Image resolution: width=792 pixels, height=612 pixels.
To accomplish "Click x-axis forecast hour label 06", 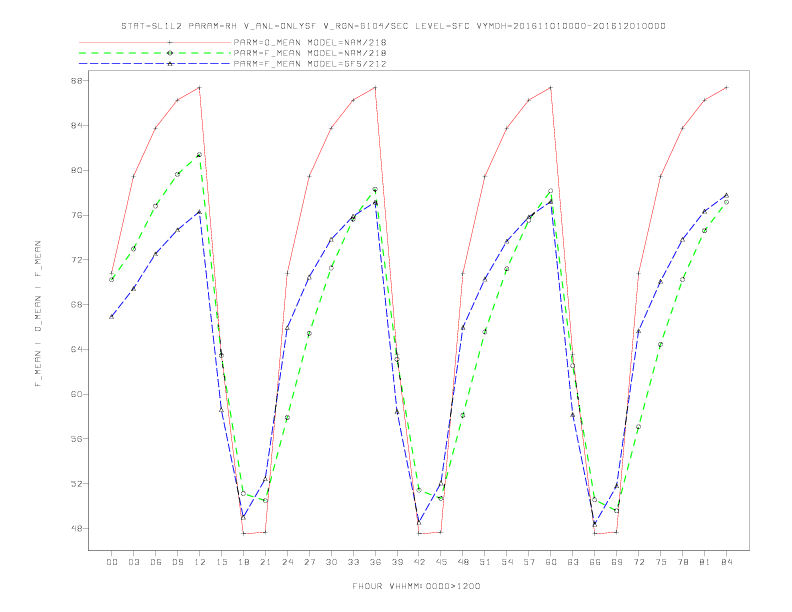I will click(156, 562).
